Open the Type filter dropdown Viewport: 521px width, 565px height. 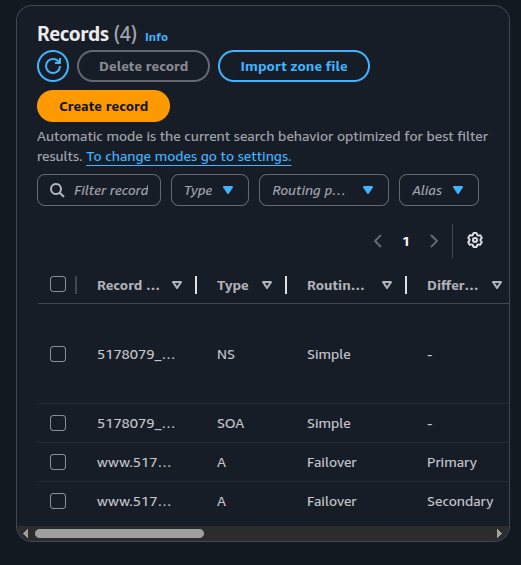(210, 190)
